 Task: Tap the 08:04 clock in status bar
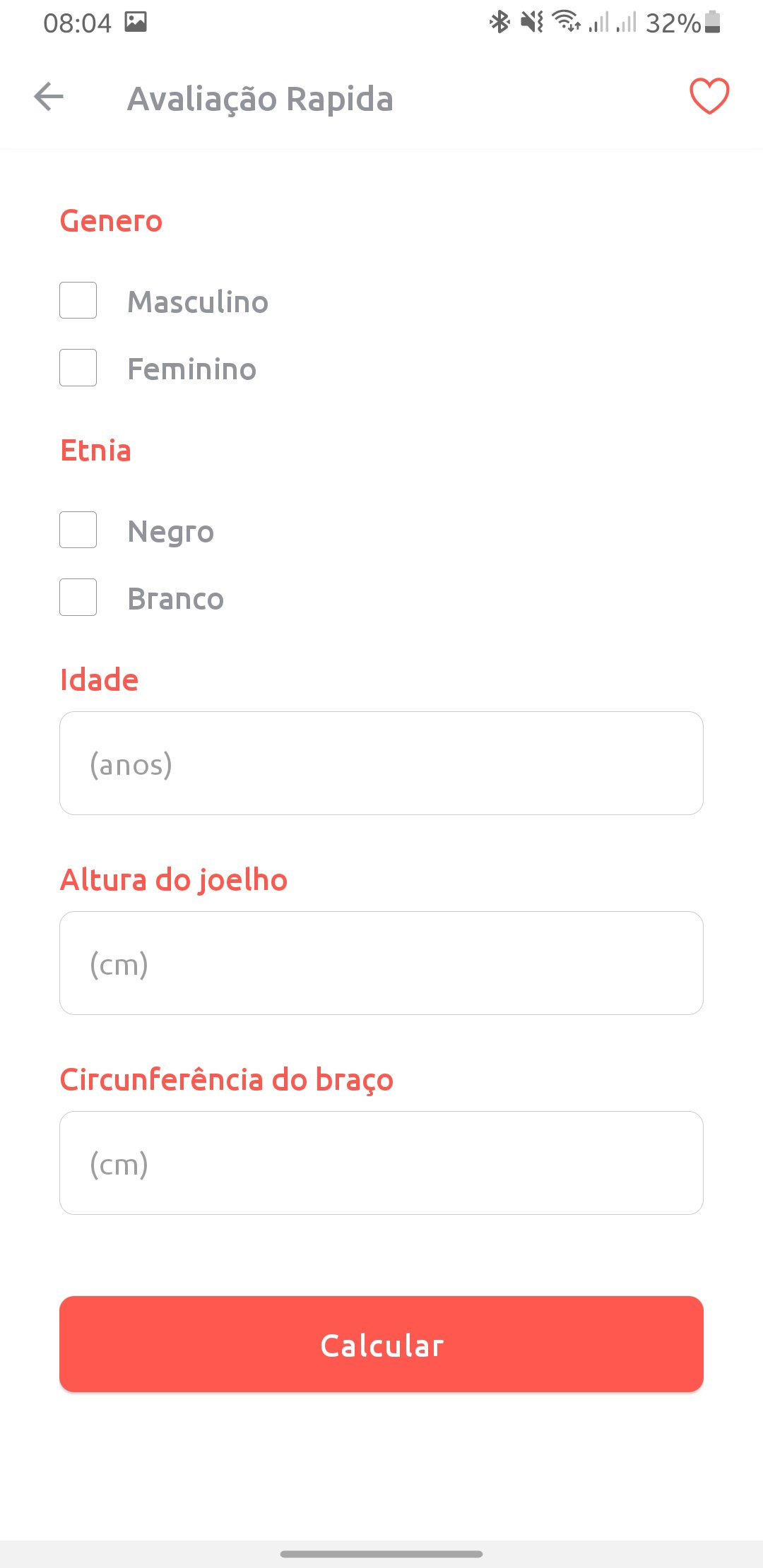77,23
